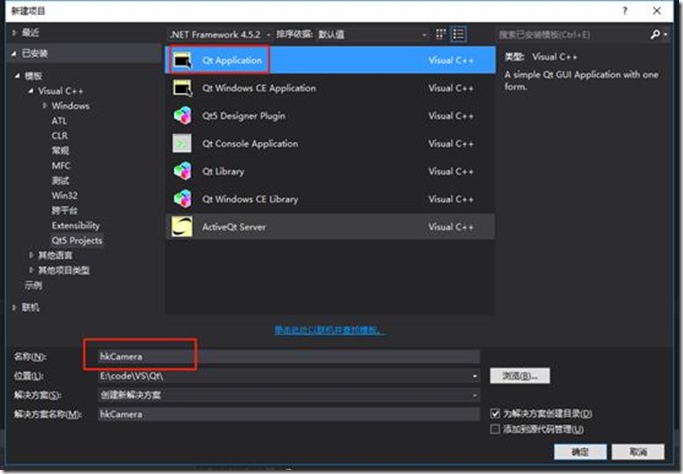Select the Qt Library row text
The height and width of the screenshot is (474, 683).
click(x=223, y=171)
